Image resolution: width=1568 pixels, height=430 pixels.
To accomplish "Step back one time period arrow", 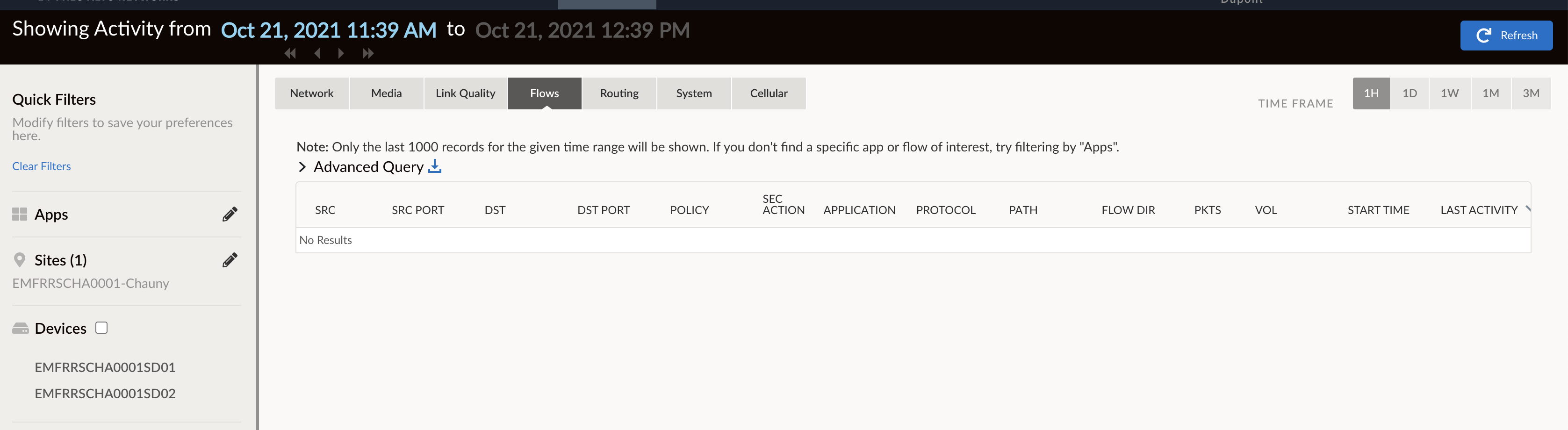I will (317, 54).
